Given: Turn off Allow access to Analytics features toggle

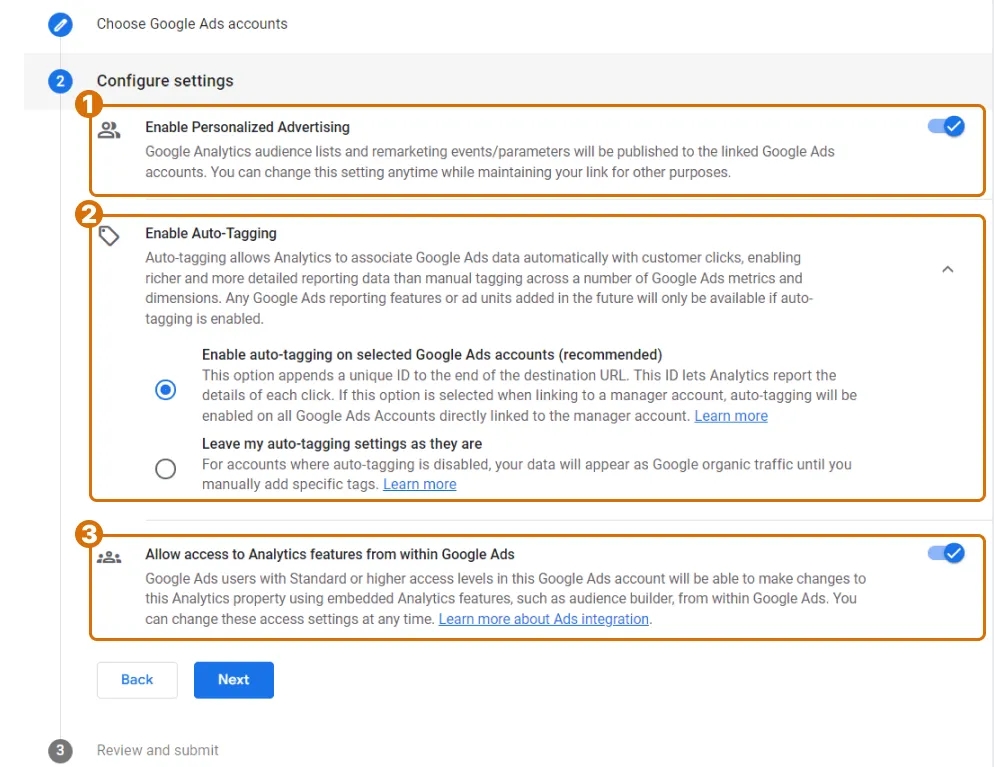Looking at the screenshot, I should (945, 554).
